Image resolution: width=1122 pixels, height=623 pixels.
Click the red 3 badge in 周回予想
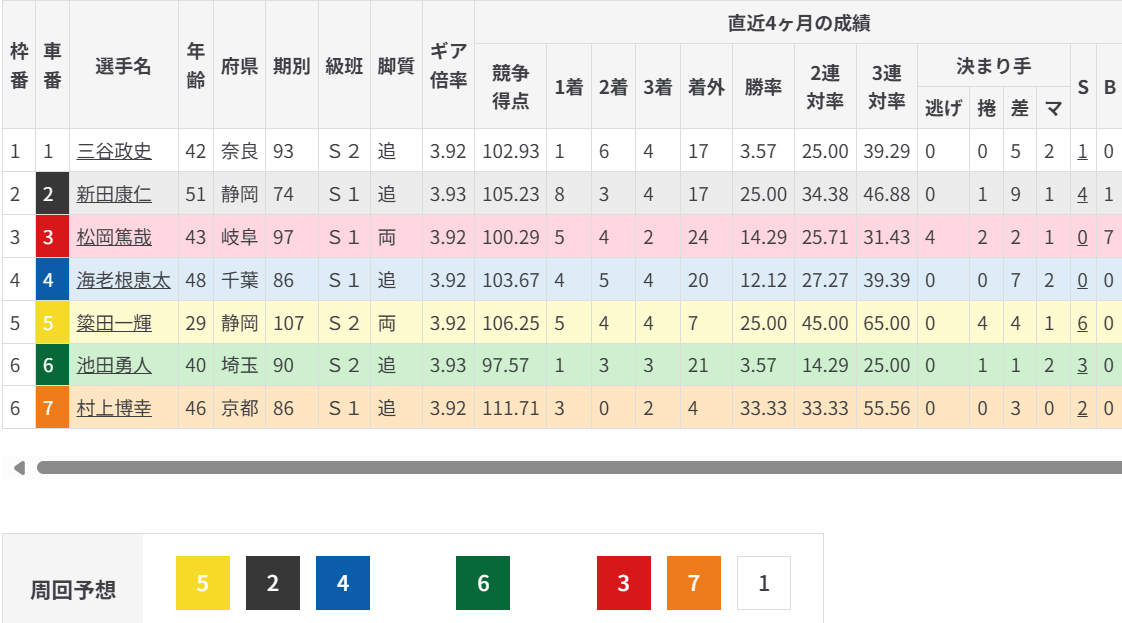[x=624, y=583]
